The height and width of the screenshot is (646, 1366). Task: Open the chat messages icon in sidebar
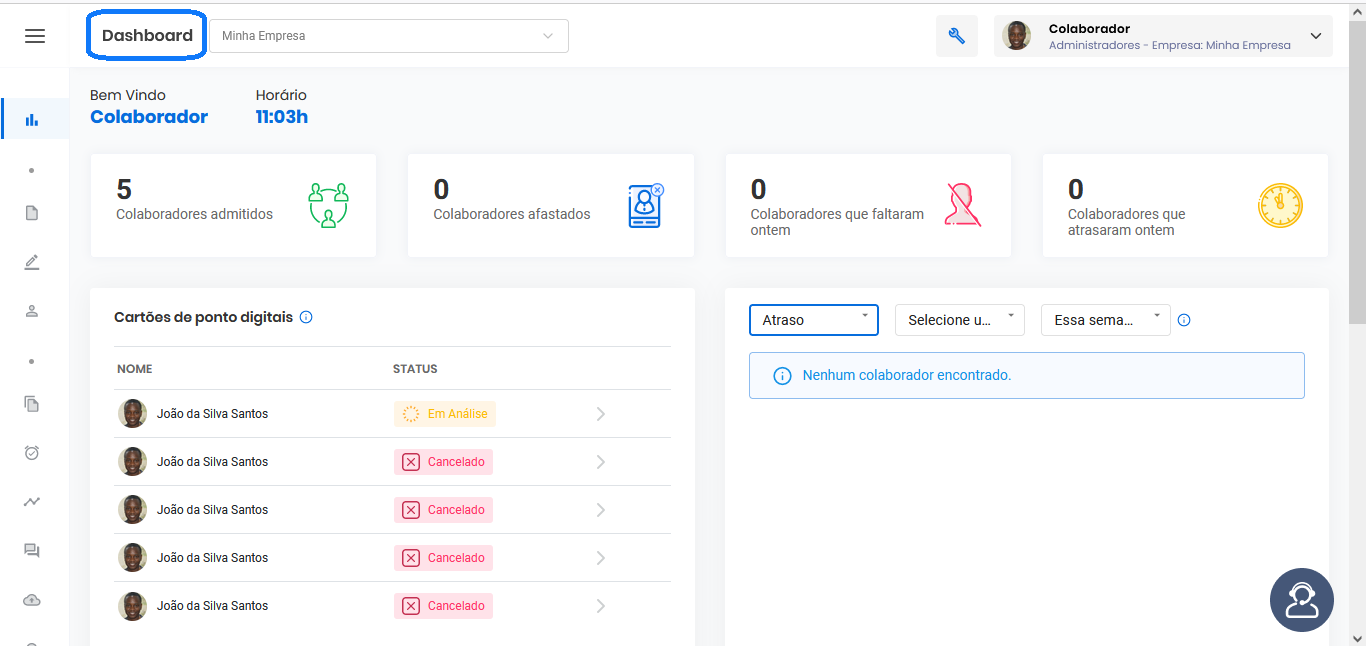tap(32, 551)
